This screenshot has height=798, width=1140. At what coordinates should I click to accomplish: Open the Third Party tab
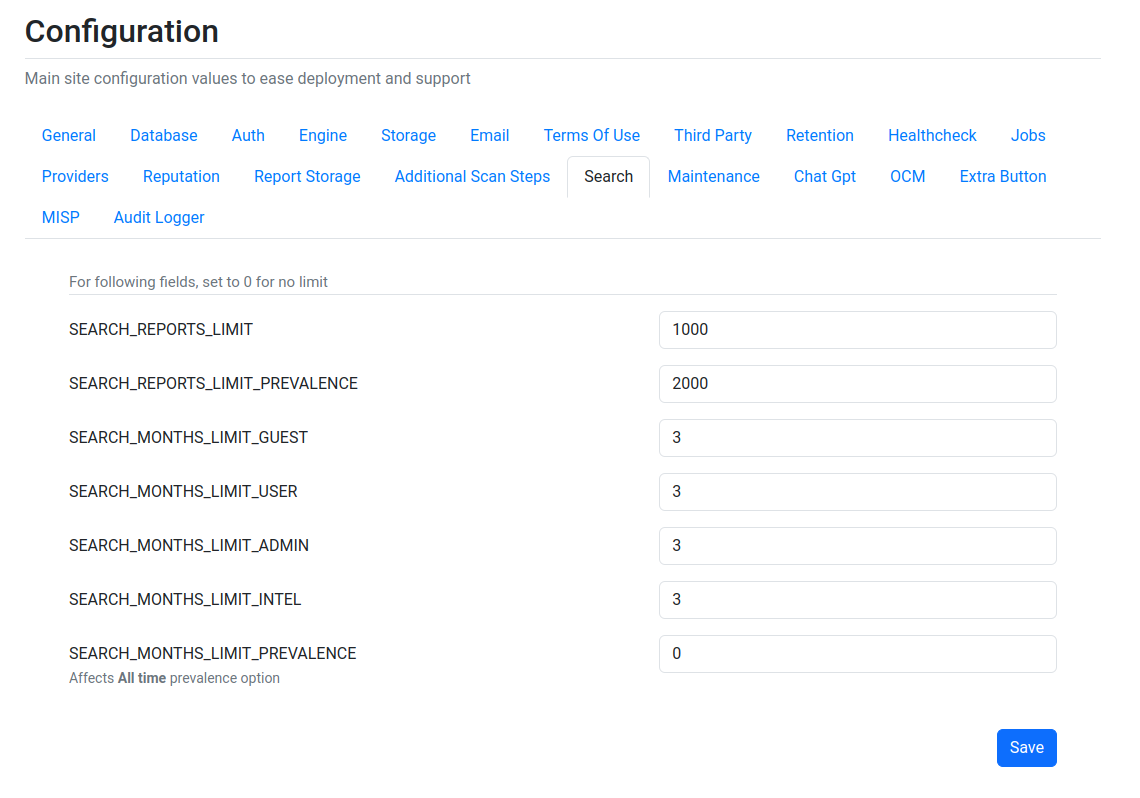click(x=712, y=136)
